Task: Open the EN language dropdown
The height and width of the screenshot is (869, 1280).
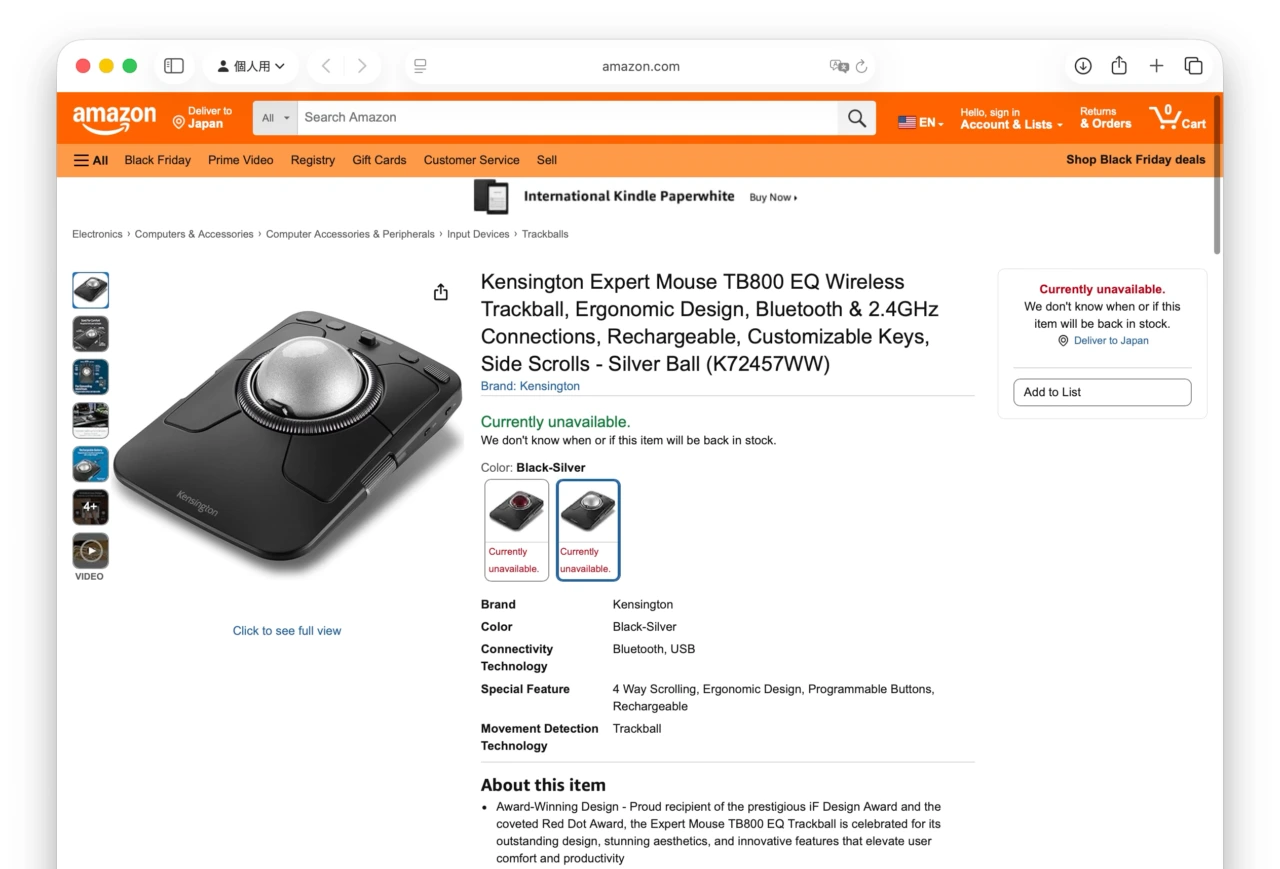Action: coord(919,122)
